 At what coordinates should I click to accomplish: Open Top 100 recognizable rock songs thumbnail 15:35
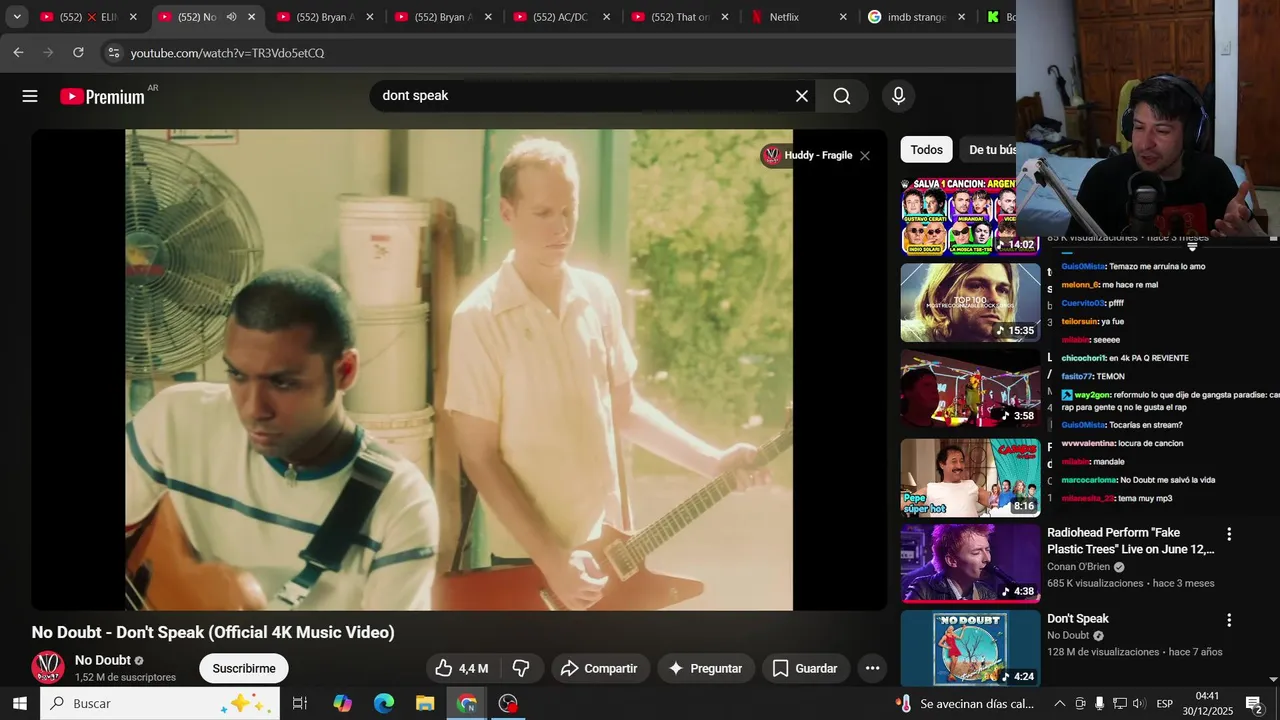click(x=970, y=302)
